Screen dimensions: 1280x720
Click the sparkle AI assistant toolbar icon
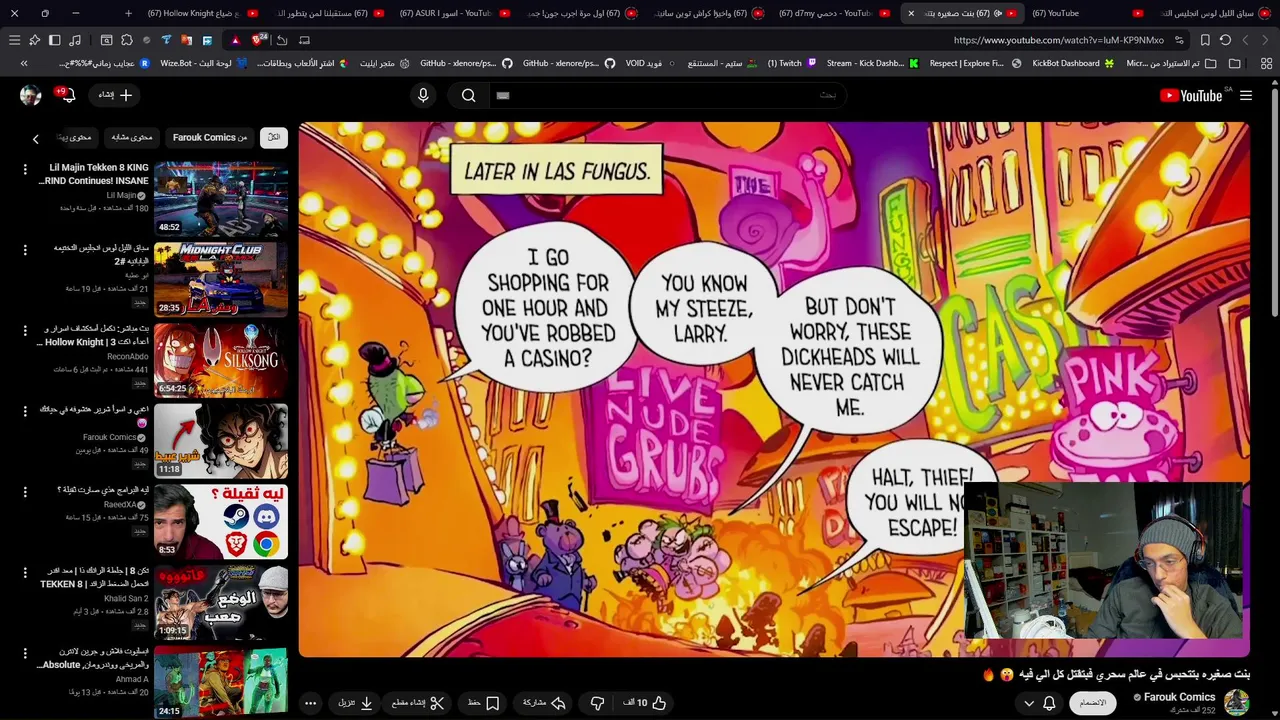pyautogui.click(x=34, y=40)
